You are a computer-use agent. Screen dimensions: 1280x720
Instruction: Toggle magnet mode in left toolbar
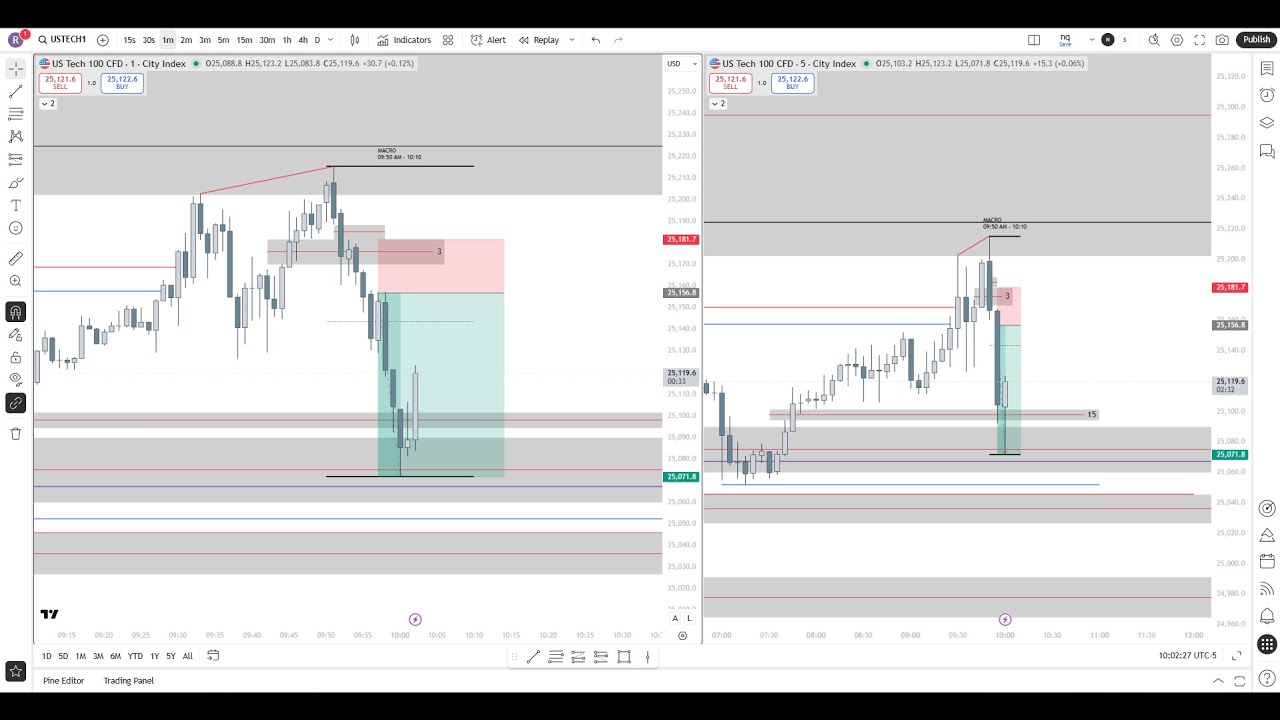coord(15,312)
